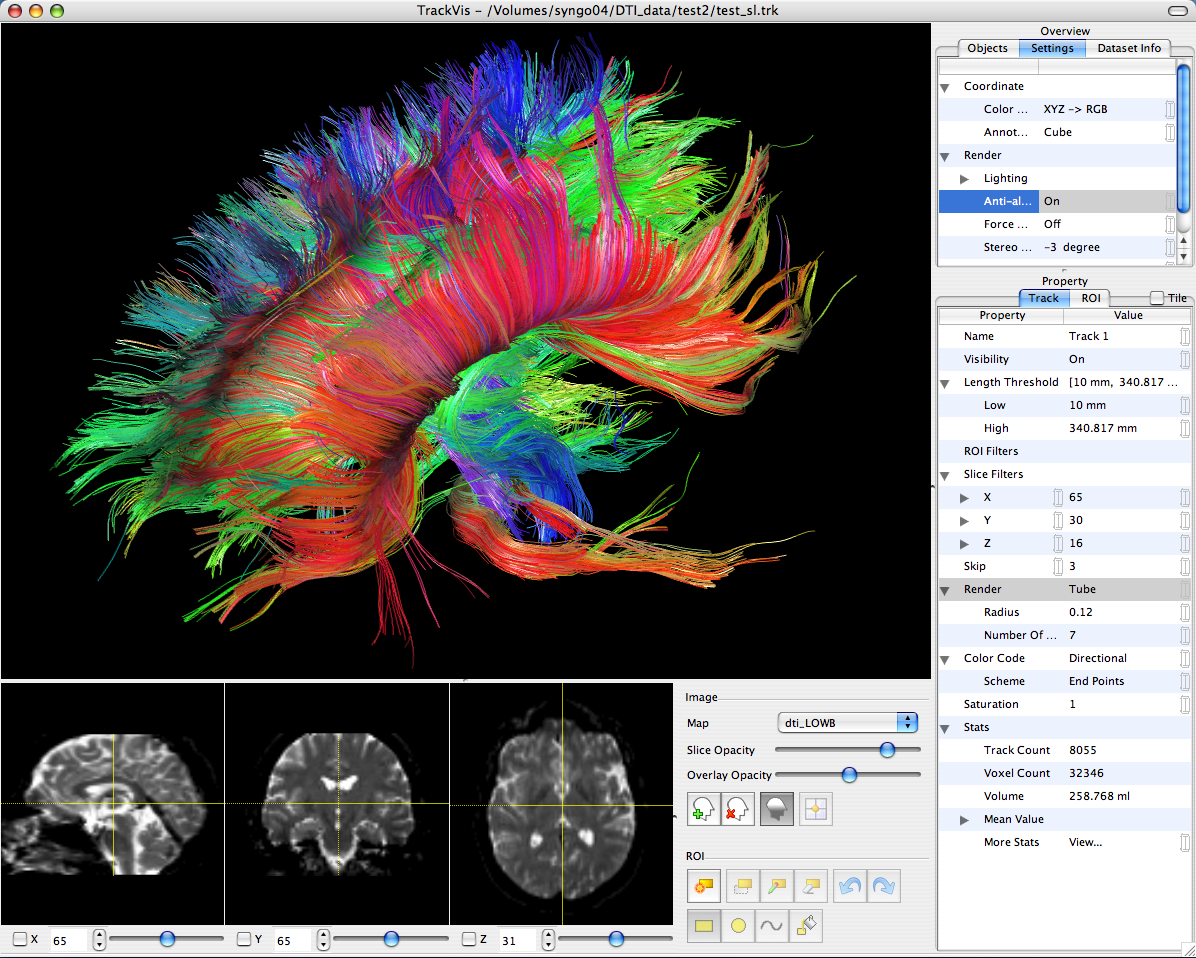1196x958 pixels.
Task: Click the add image head icon
Action: click(x=703, y=809)
